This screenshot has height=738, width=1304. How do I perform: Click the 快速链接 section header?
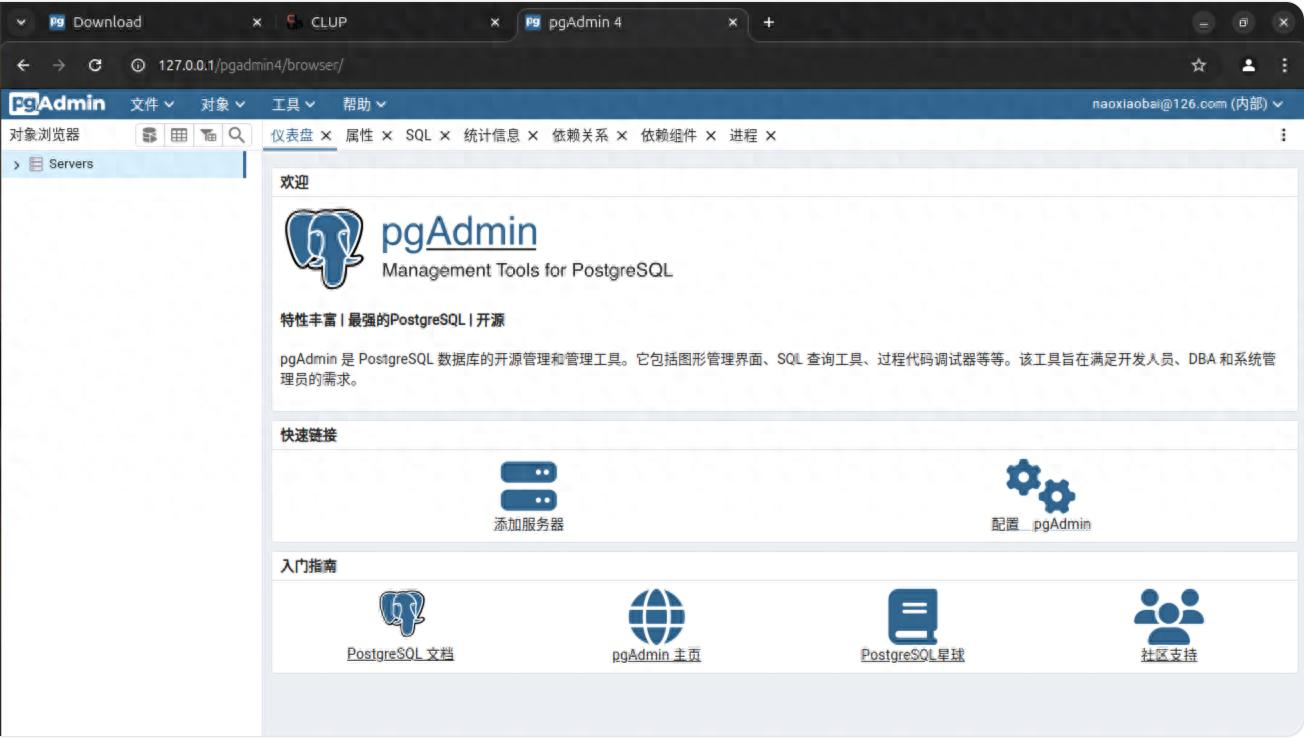tap(309, 436)
